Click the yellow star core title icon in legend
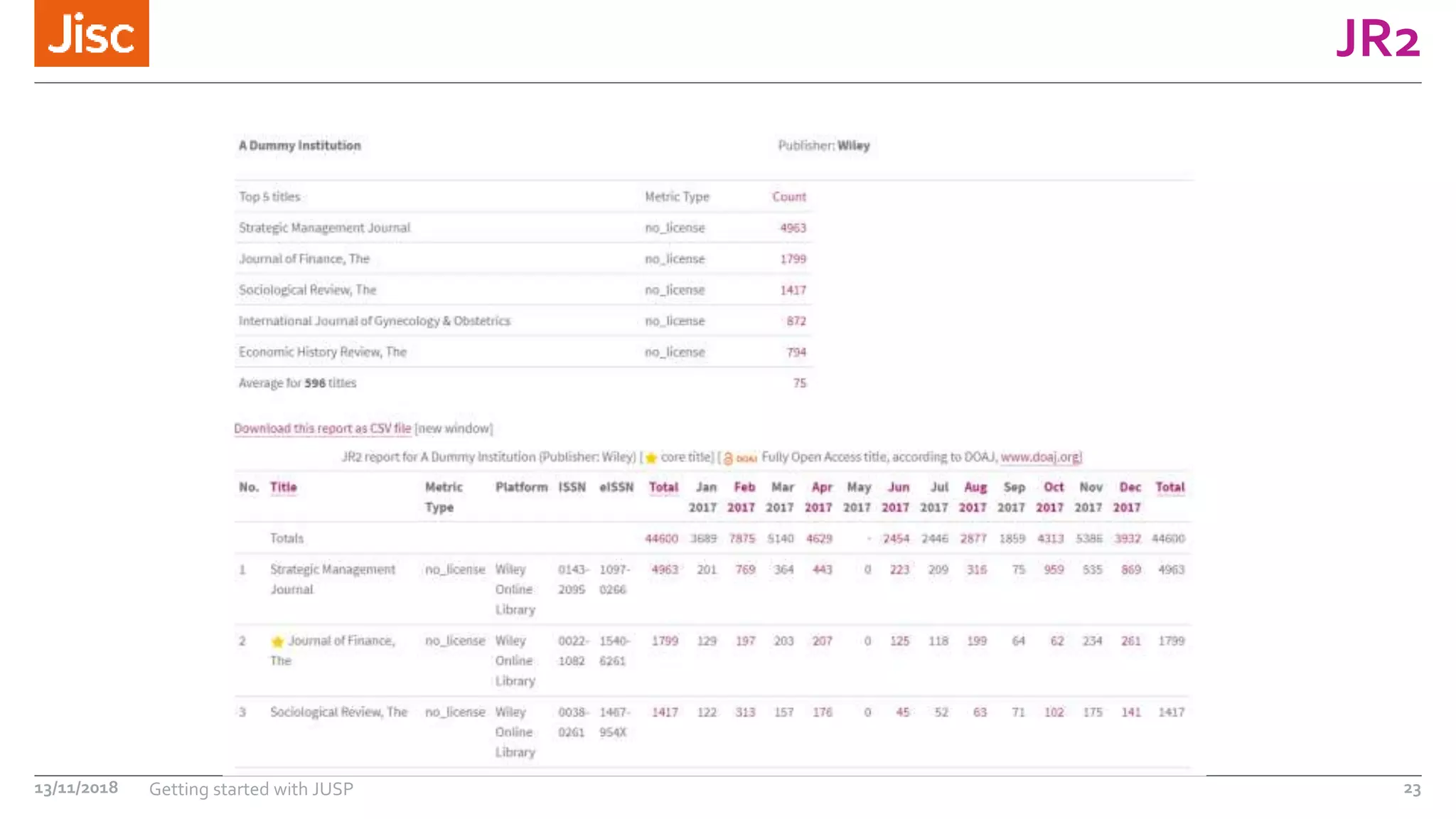The height and width of the screenshot is (819, 1456). [651, 458]
